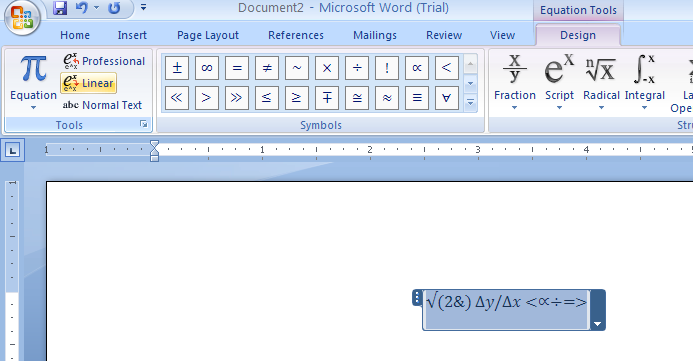Image resolution: width=693 pixels, height=361 pixels.
Task: Insert the approximately-equal congruent symbol
Action: 357,98
